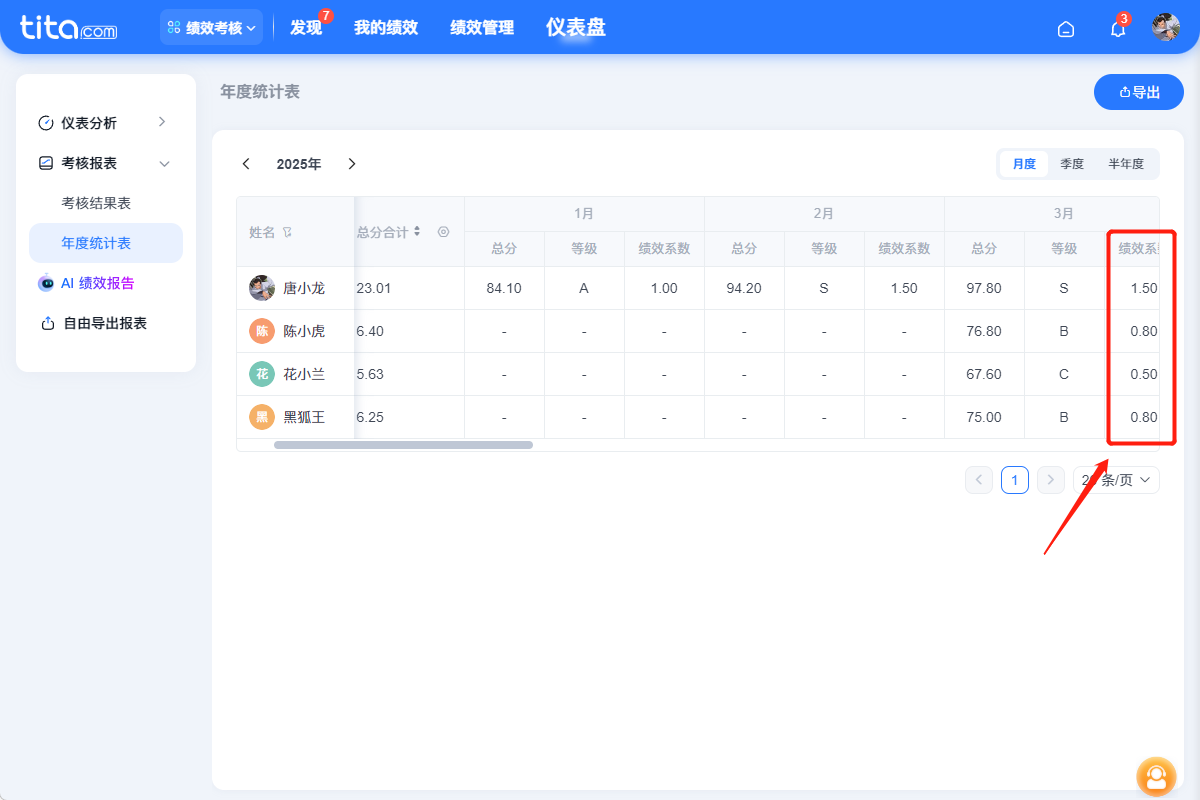Switch to the 我的绩效 menu
The image size is (1200, 800).
[x=387, y=27]
